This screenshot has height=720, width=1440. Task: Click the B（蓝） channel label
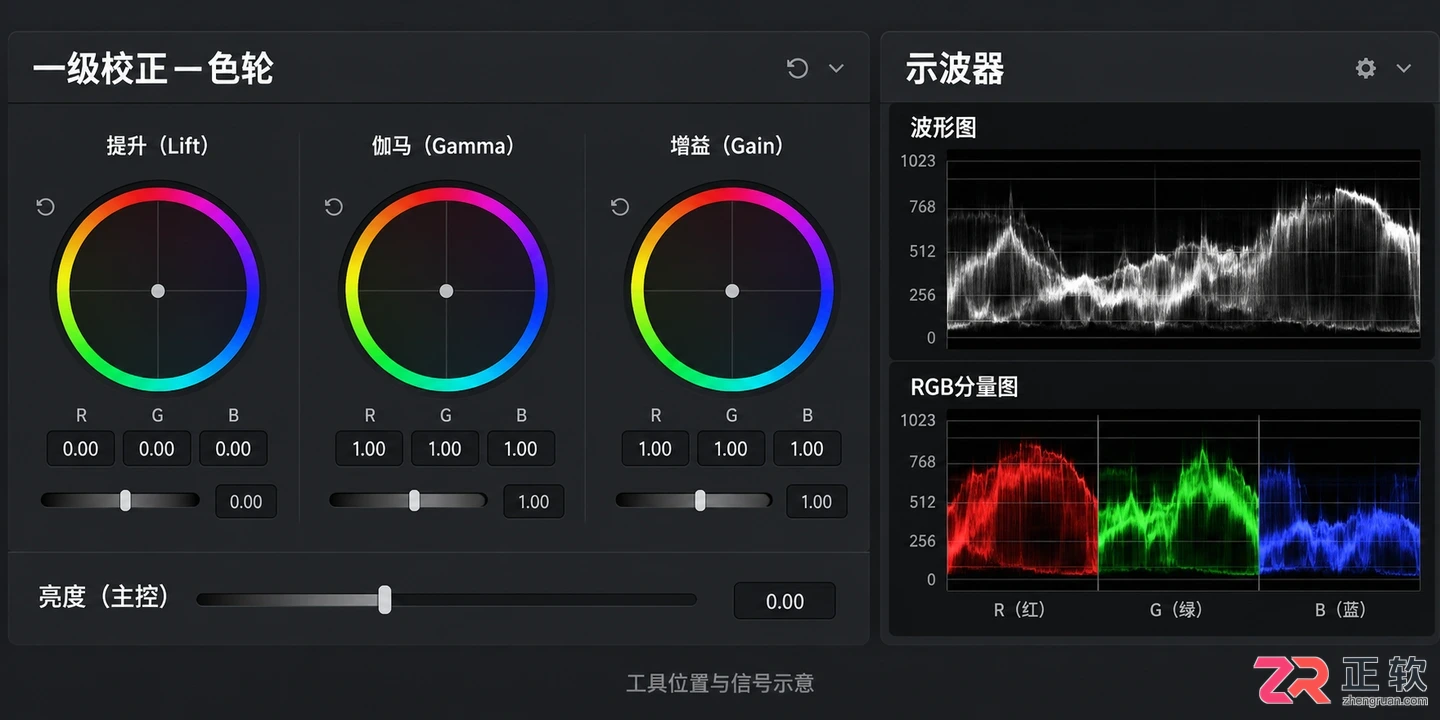[x=1340, y=609]
